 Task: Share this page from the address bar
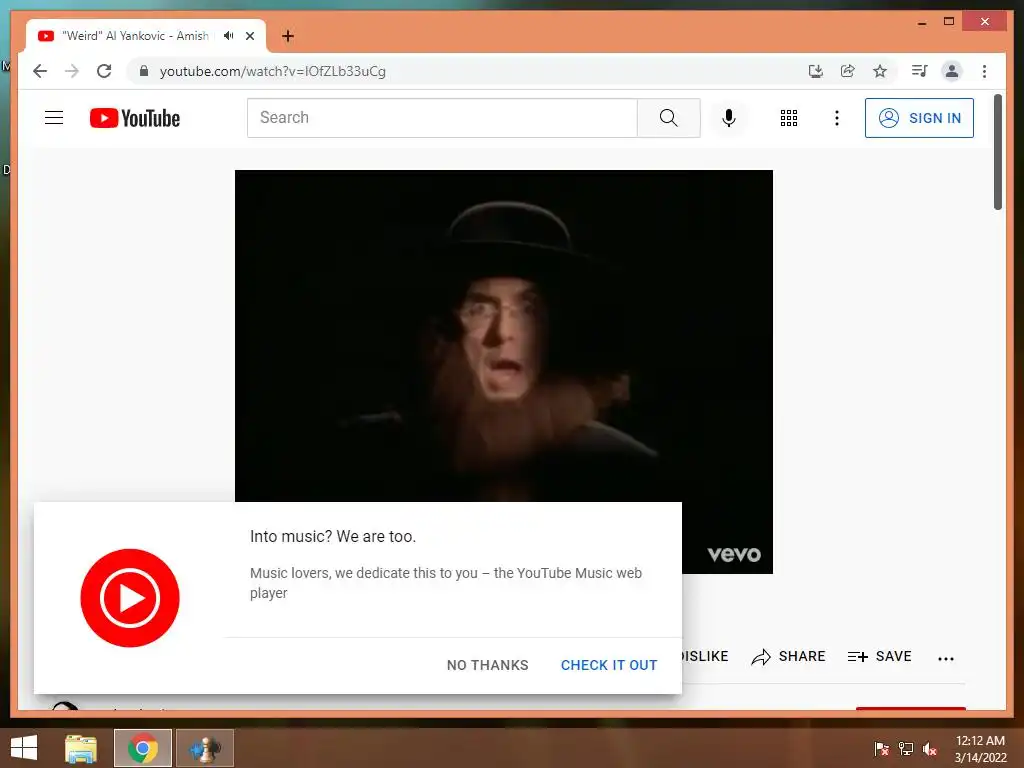[848, 71]
